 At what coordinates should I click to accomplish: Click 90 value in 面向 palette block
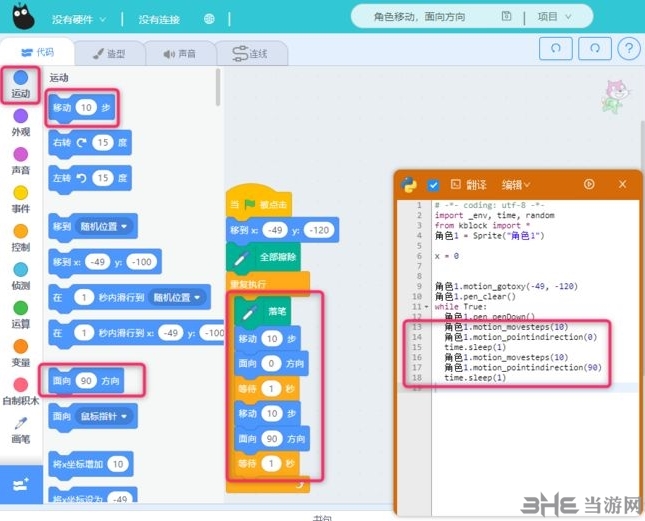point(86,381)
